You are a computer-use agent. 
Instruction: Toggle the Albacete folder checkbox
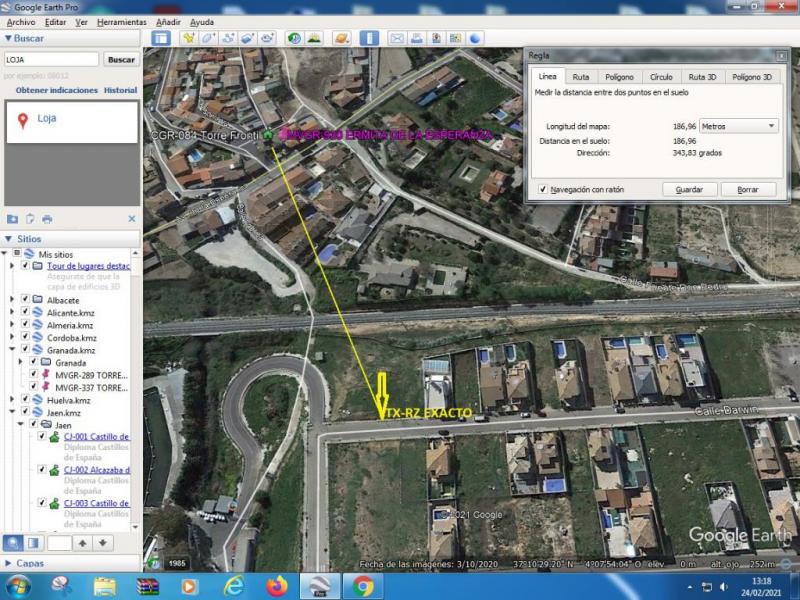pyautogui.click(x=25, y=300)
